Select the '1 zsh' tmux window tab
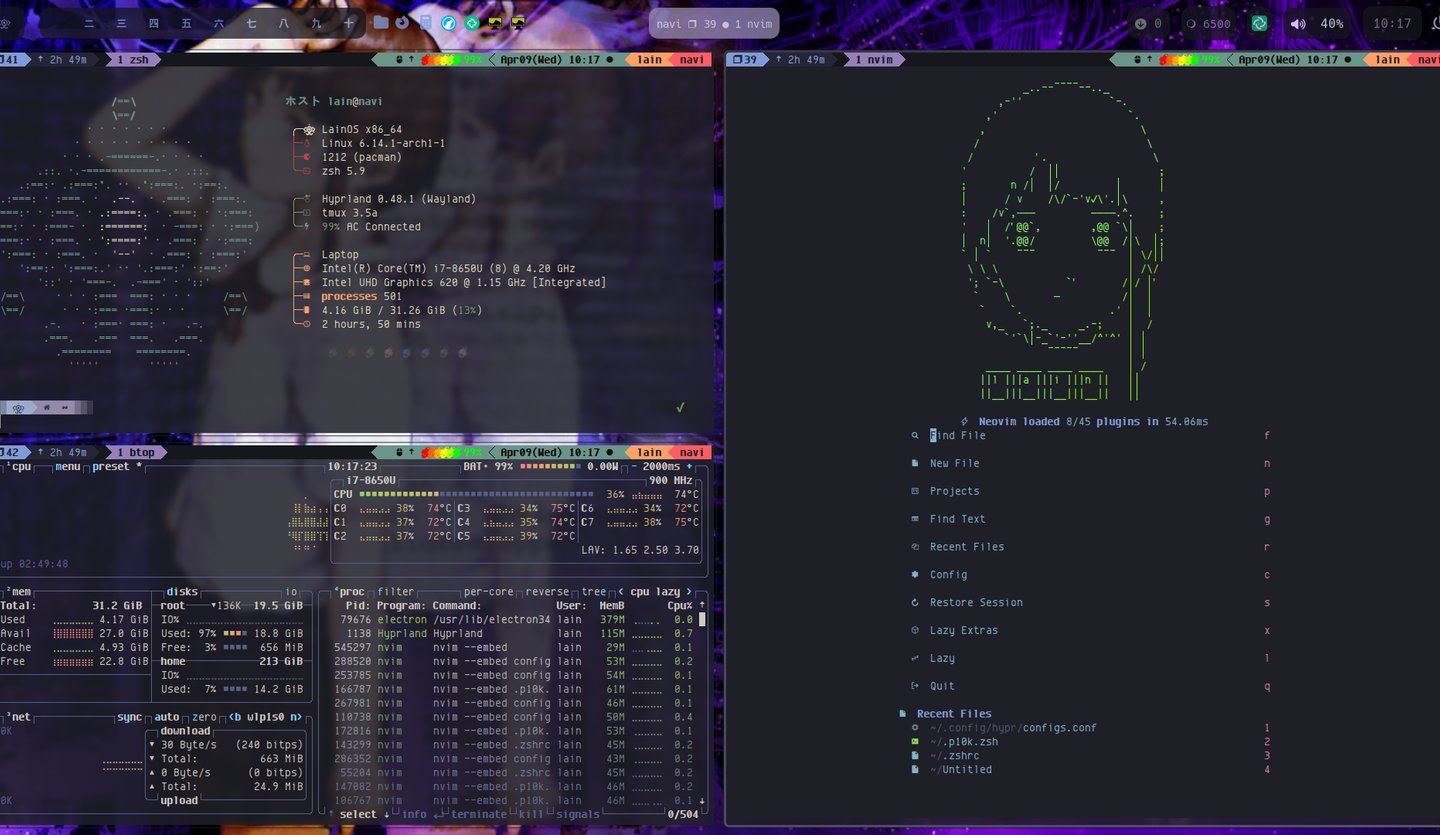 133,60
